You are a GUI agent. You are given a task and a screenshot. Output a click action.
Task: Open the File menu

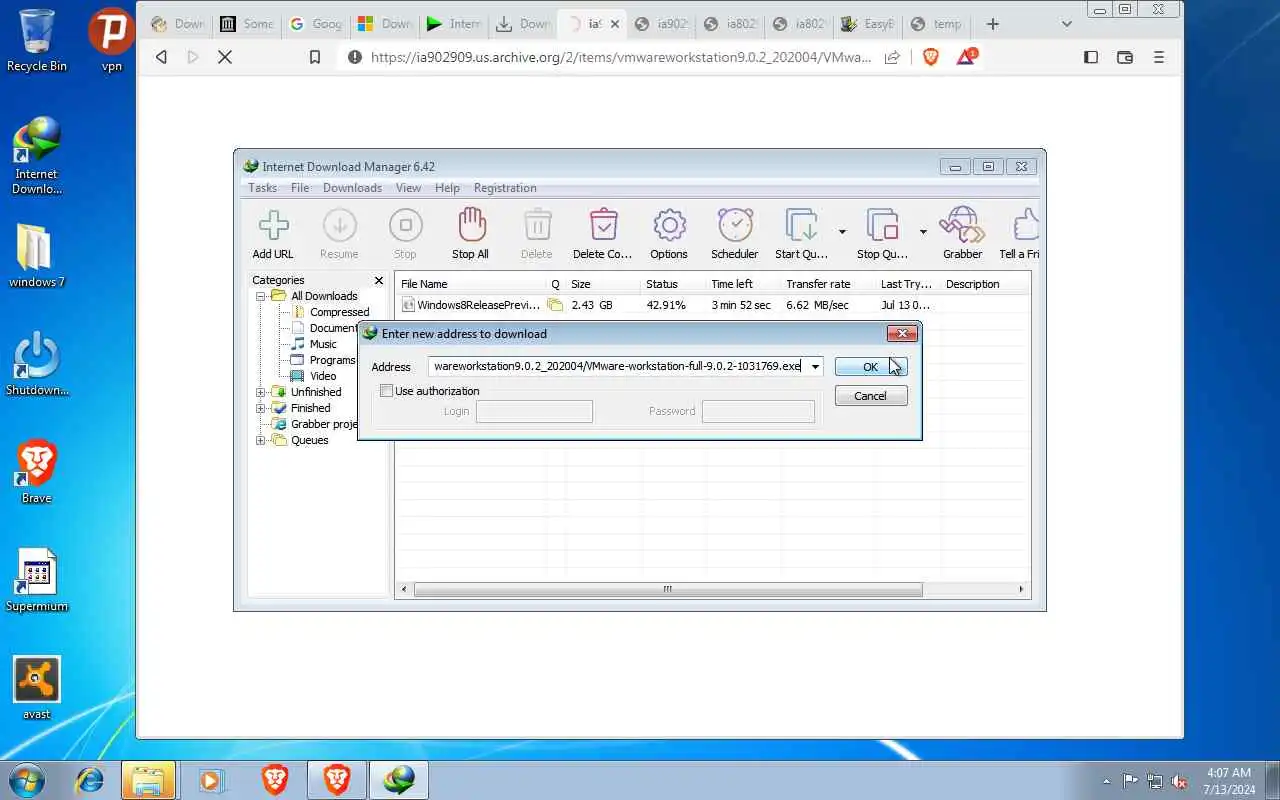300,188
